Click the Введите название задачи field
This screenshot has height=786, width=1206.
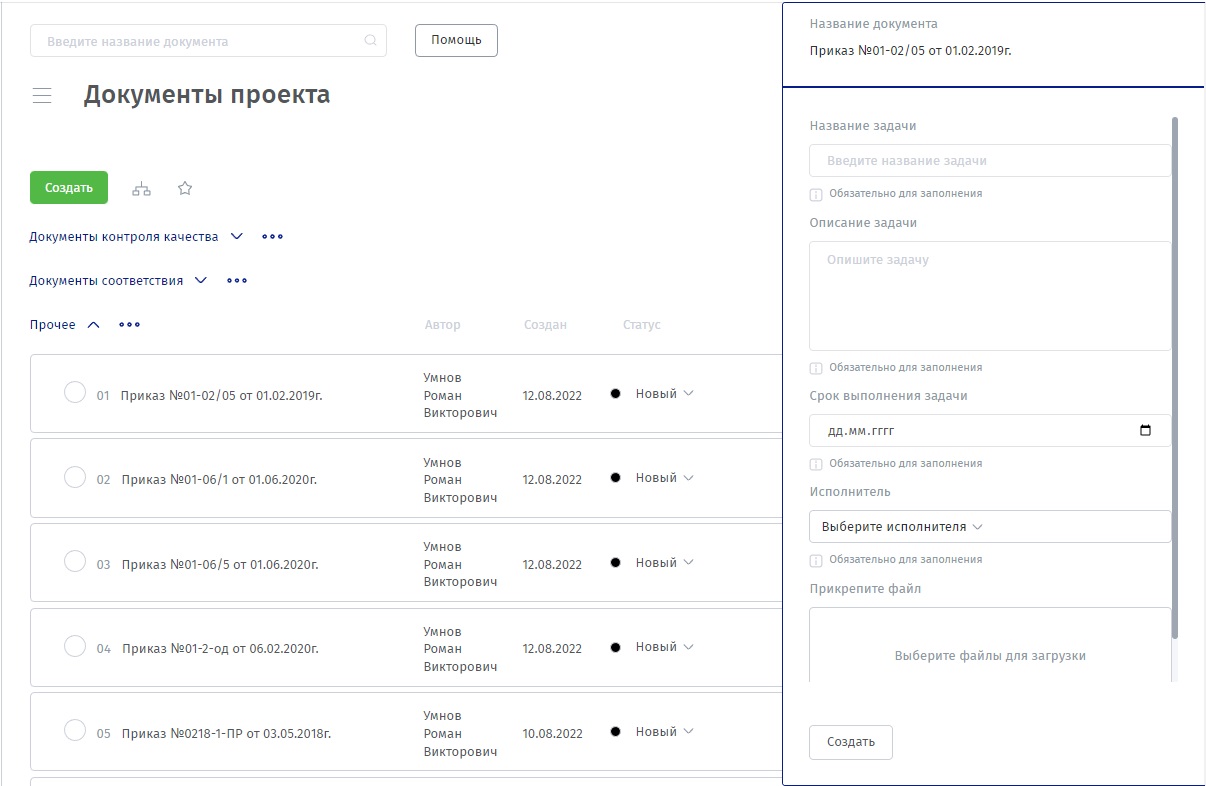(990, 161)
